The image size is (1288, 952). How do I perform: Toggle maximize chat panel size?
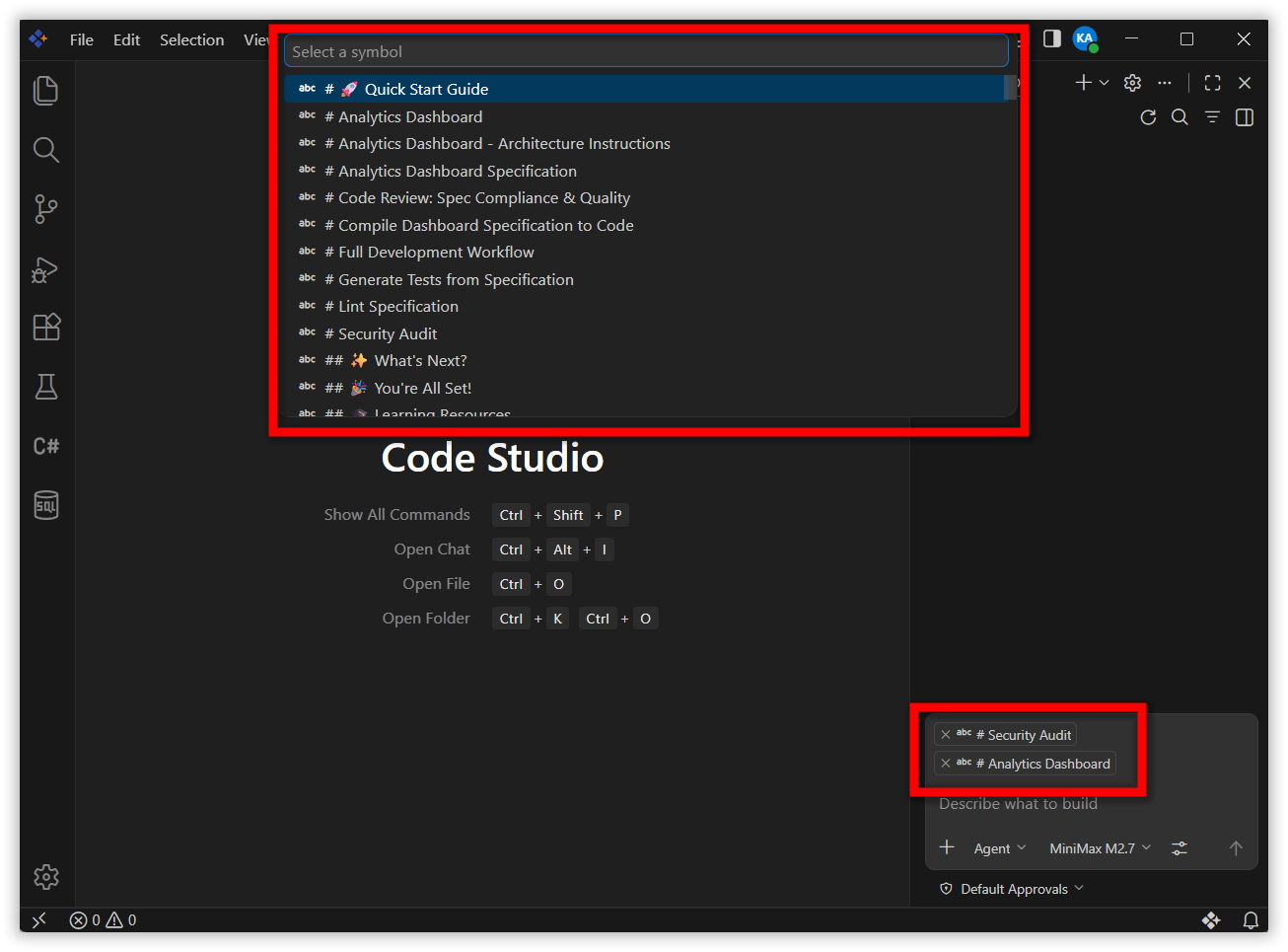coord(1212,83)
